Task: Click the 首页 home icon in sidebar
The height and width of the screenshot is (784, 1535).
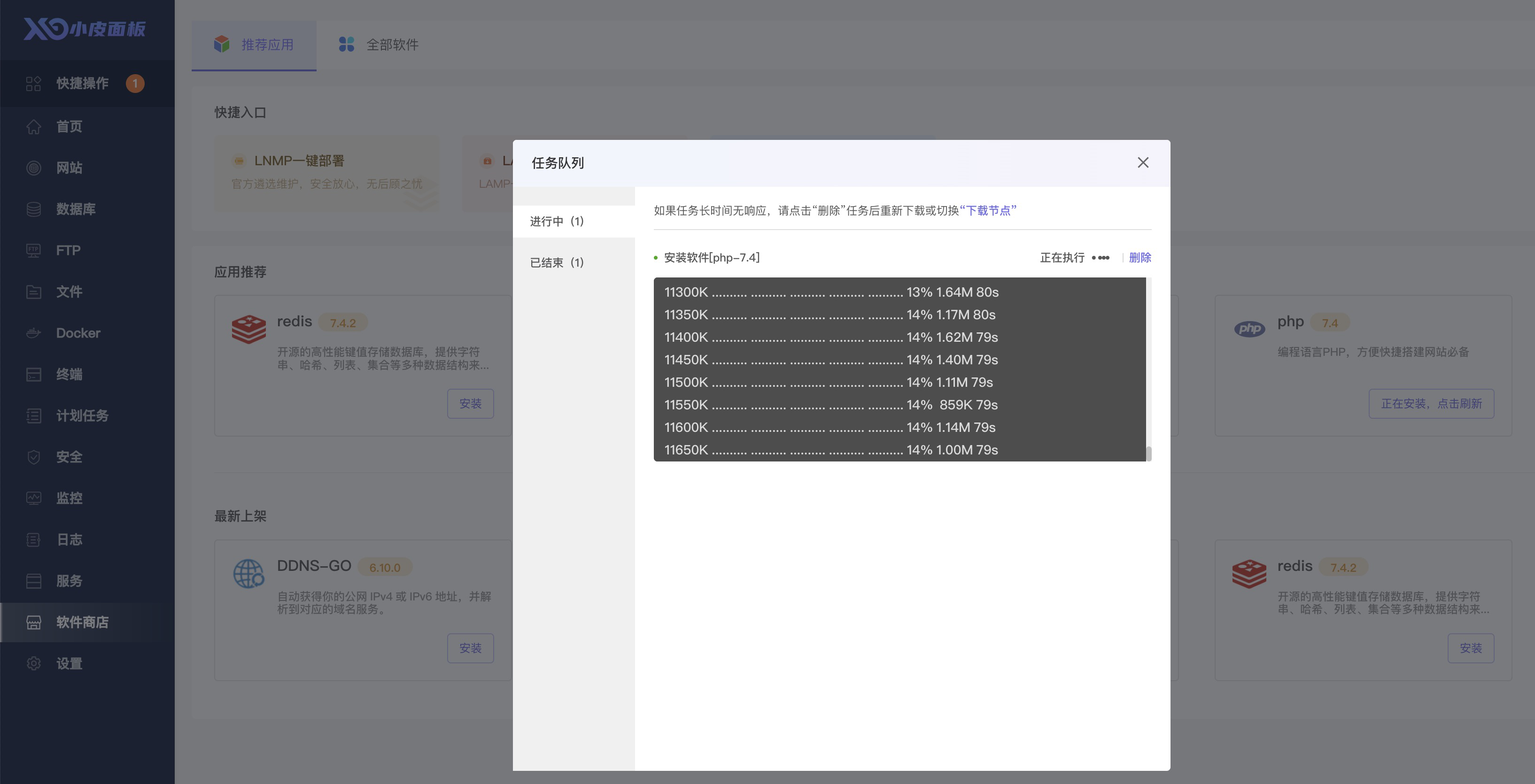Action: pyautogui.click(x=33, y=126)
